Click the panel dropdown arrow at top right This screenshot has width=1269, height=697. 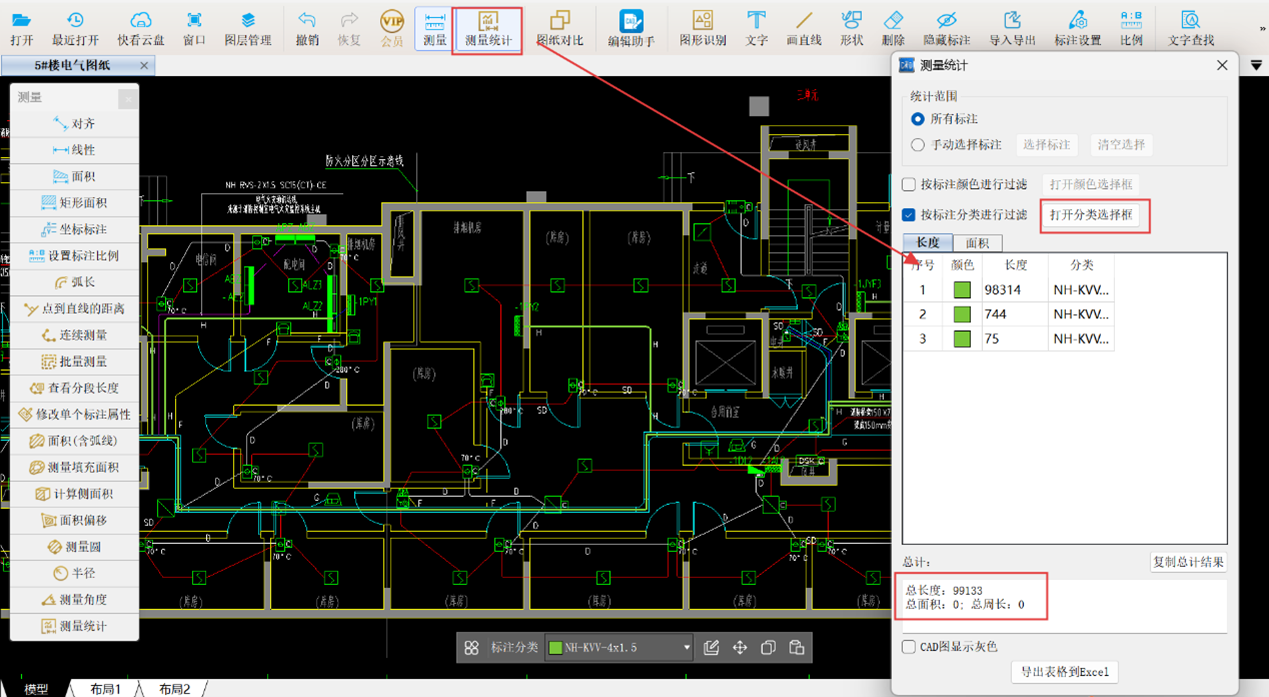1256,65
